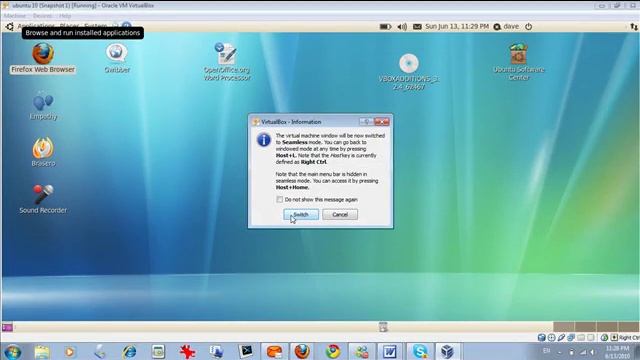Open the Sound Recorder desktop icon

[43, 194]
